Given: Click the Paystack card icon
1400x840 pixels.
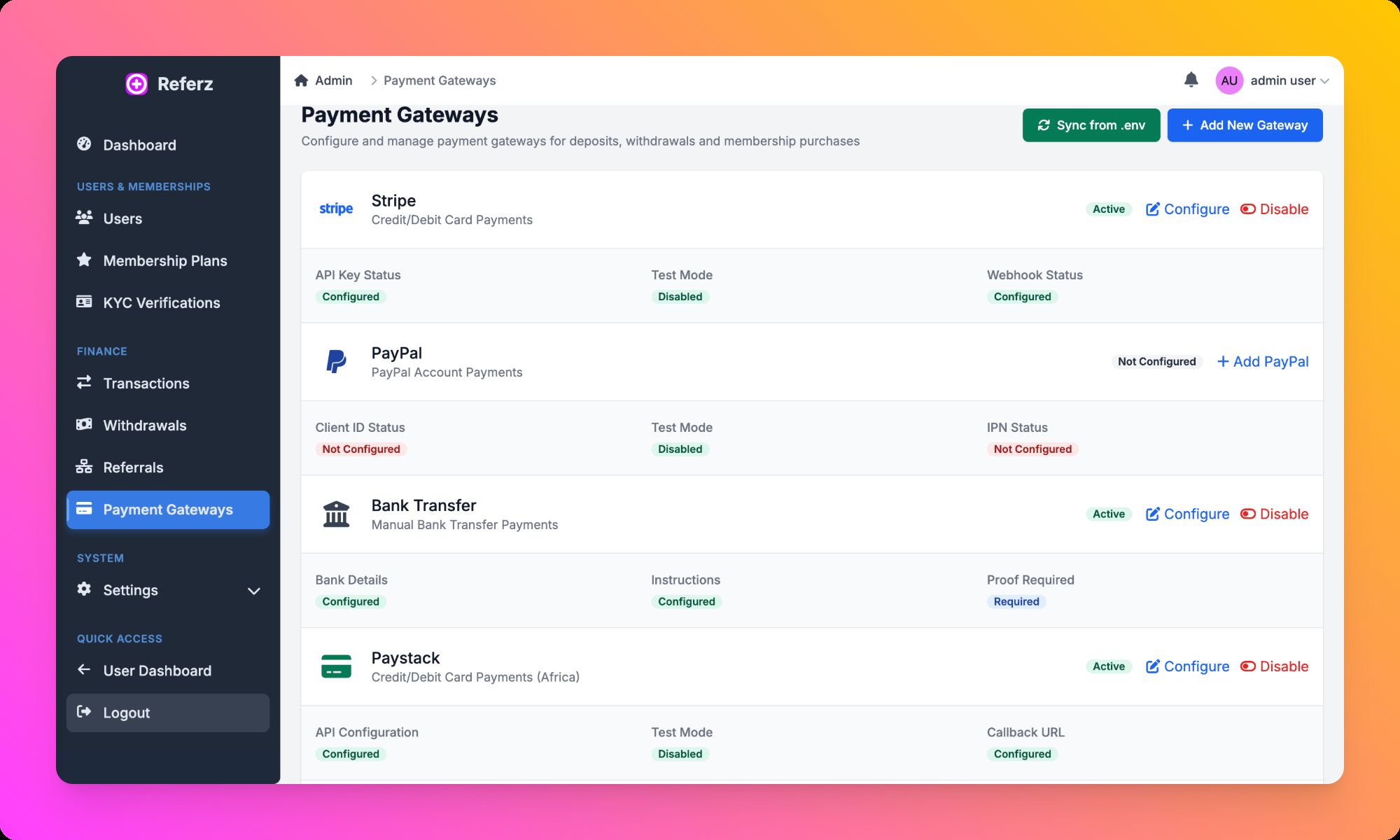Looking at the screenshot, I should [x=336, y=666].
